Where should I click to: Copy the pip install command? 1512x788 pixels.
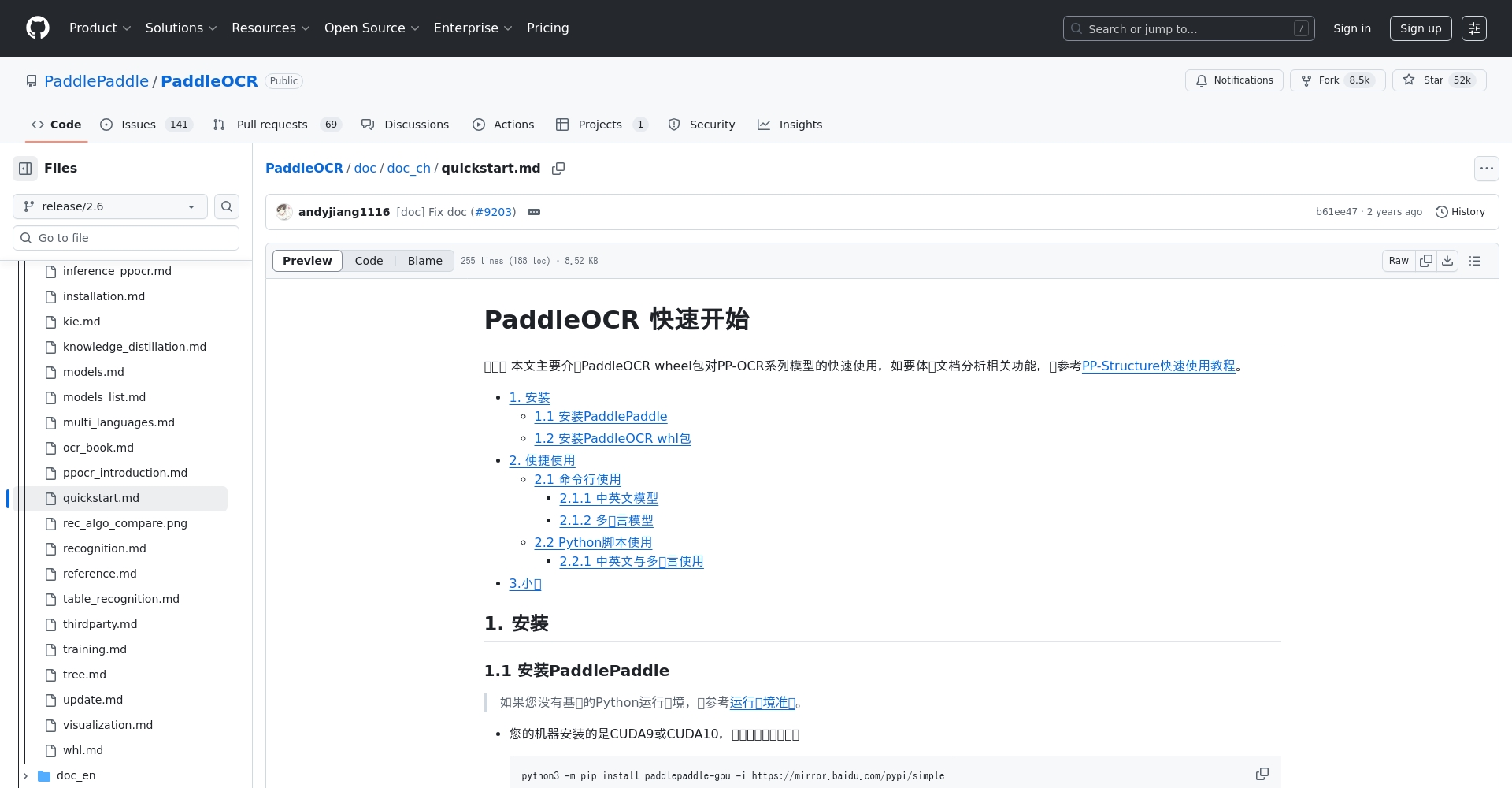point(1262,774)
